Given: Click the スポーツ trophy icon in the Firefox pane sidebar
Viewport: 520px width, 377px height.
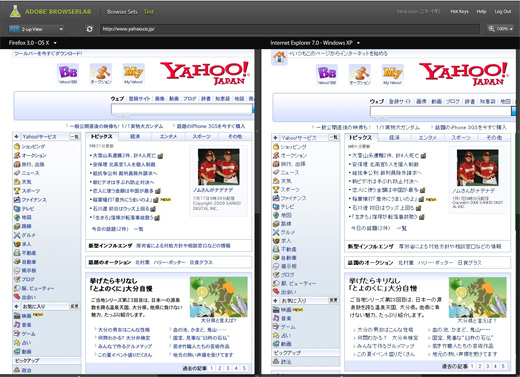Looking at the screenshot, I should (x=17, y=191).
